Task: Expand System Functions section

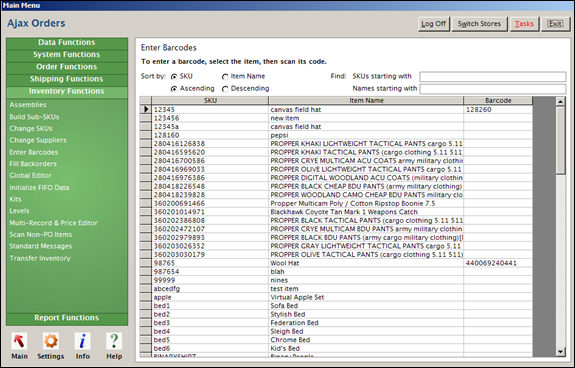Action: point(67,55)
